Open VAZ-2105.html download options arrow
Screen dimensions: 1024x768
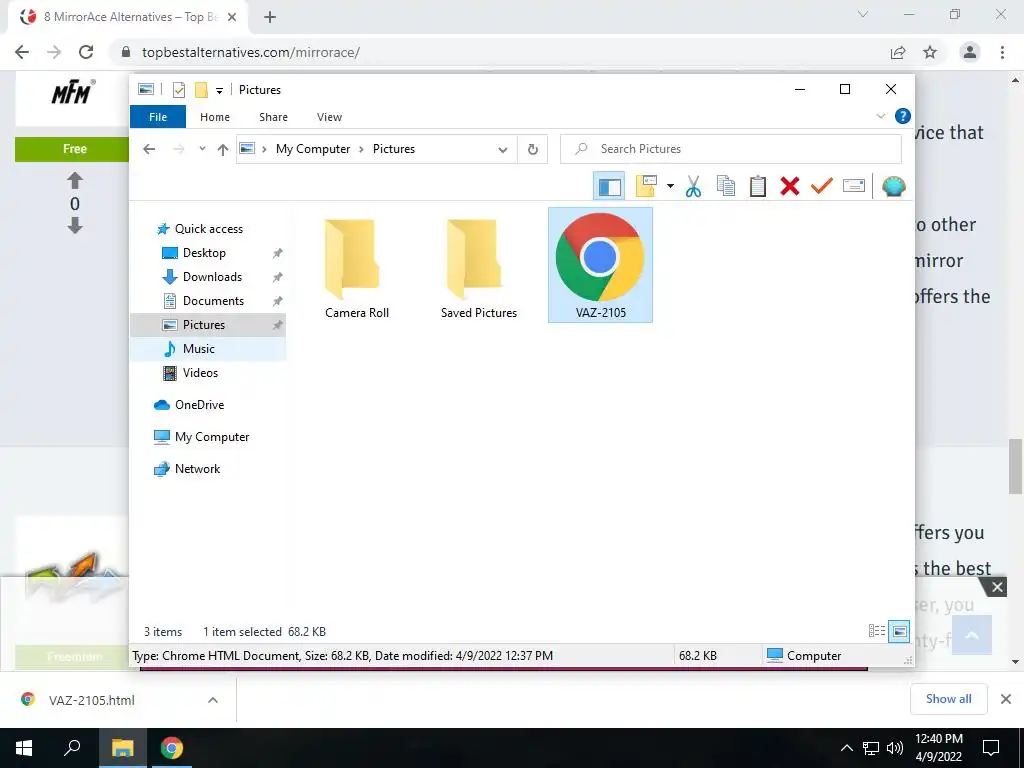tap(213, 700)
